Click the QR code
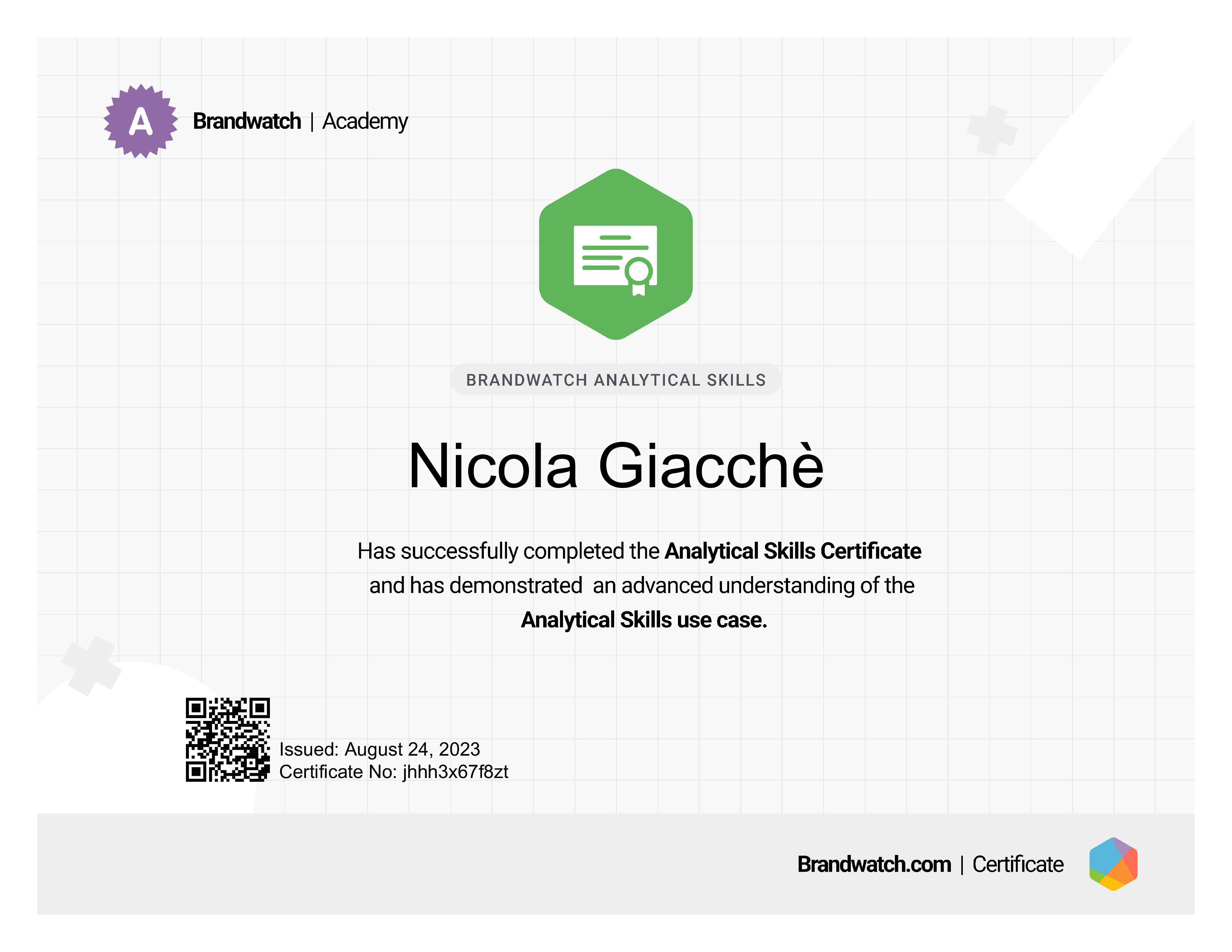Image resolution: width=1232 pixels, height=952 pixels. [x=228, y=739]
